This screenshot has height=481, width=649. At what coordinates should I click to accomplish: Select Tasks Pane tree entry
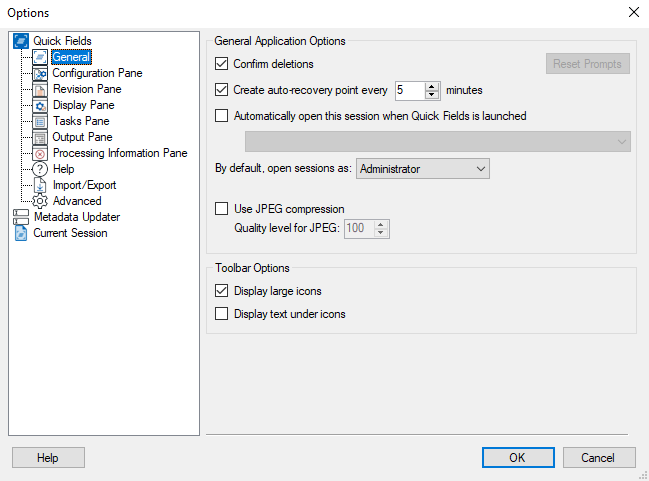81,121
